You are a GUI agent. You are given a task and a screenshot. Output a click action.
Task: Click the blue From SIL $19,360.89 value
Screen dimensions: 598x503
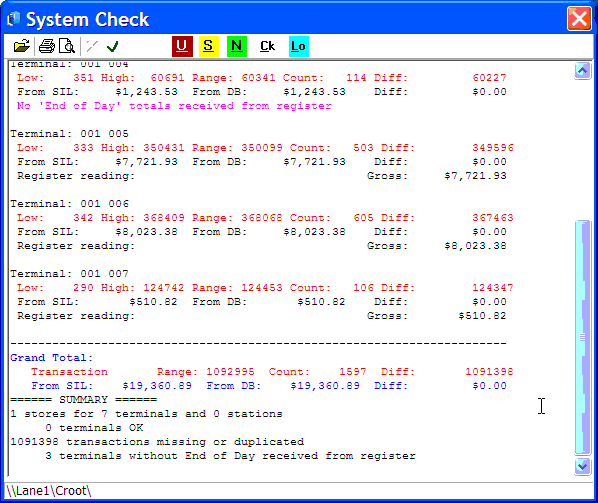(157, 386)
